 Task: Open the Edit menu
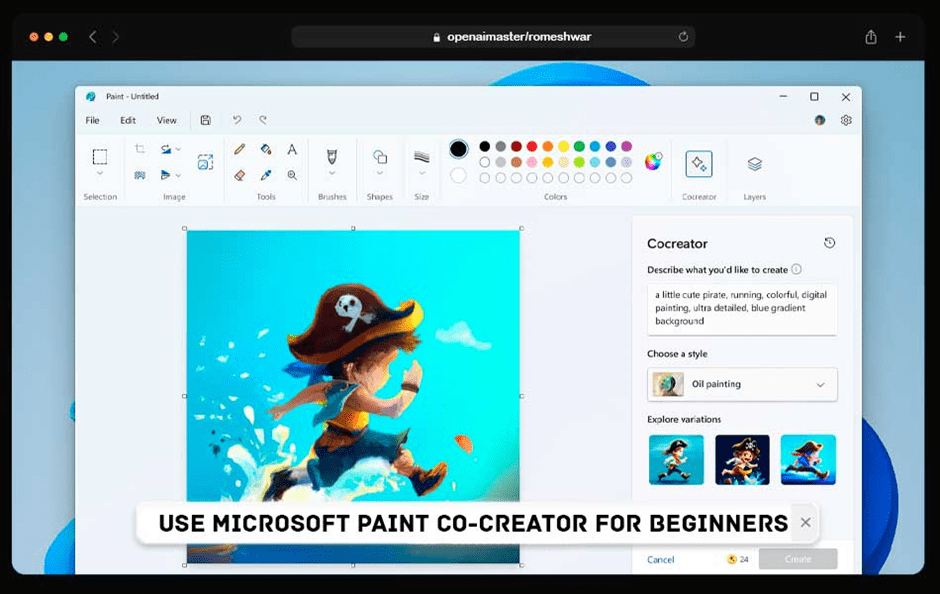click(128, 119)
